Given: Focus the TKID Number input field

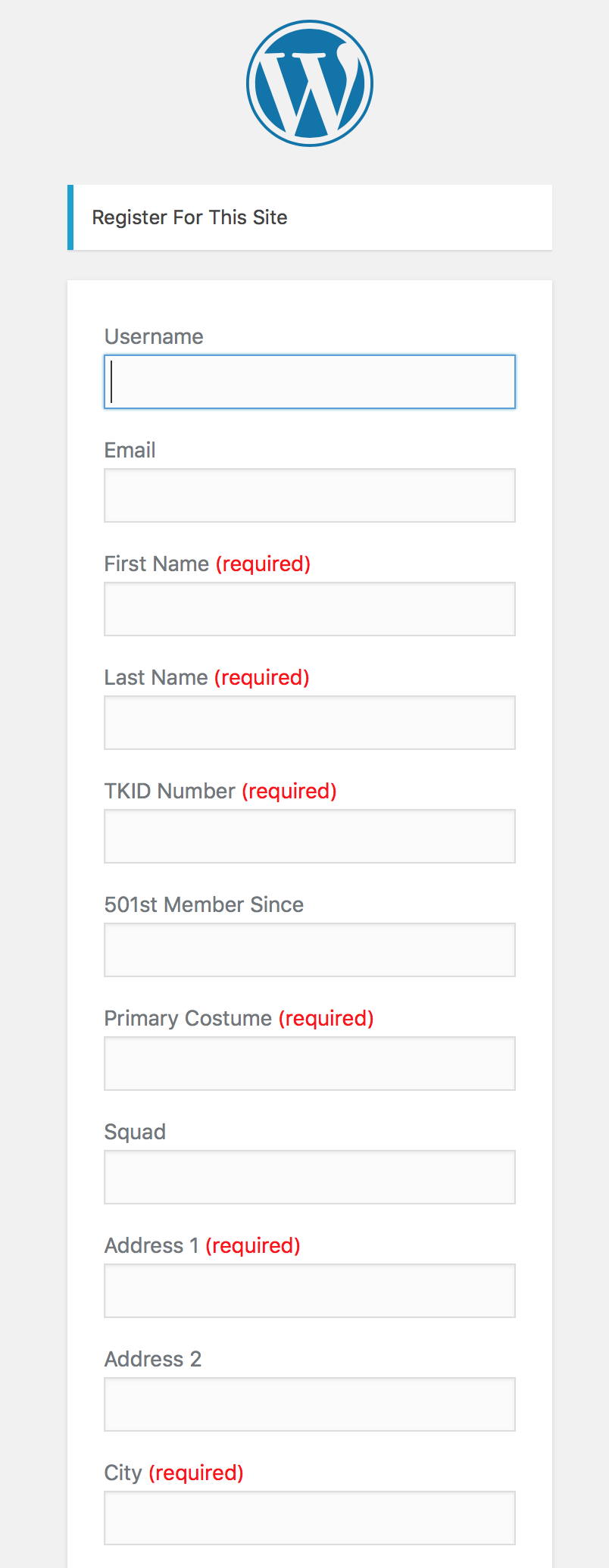Looking at the screenshot, I should click(310, 836).
